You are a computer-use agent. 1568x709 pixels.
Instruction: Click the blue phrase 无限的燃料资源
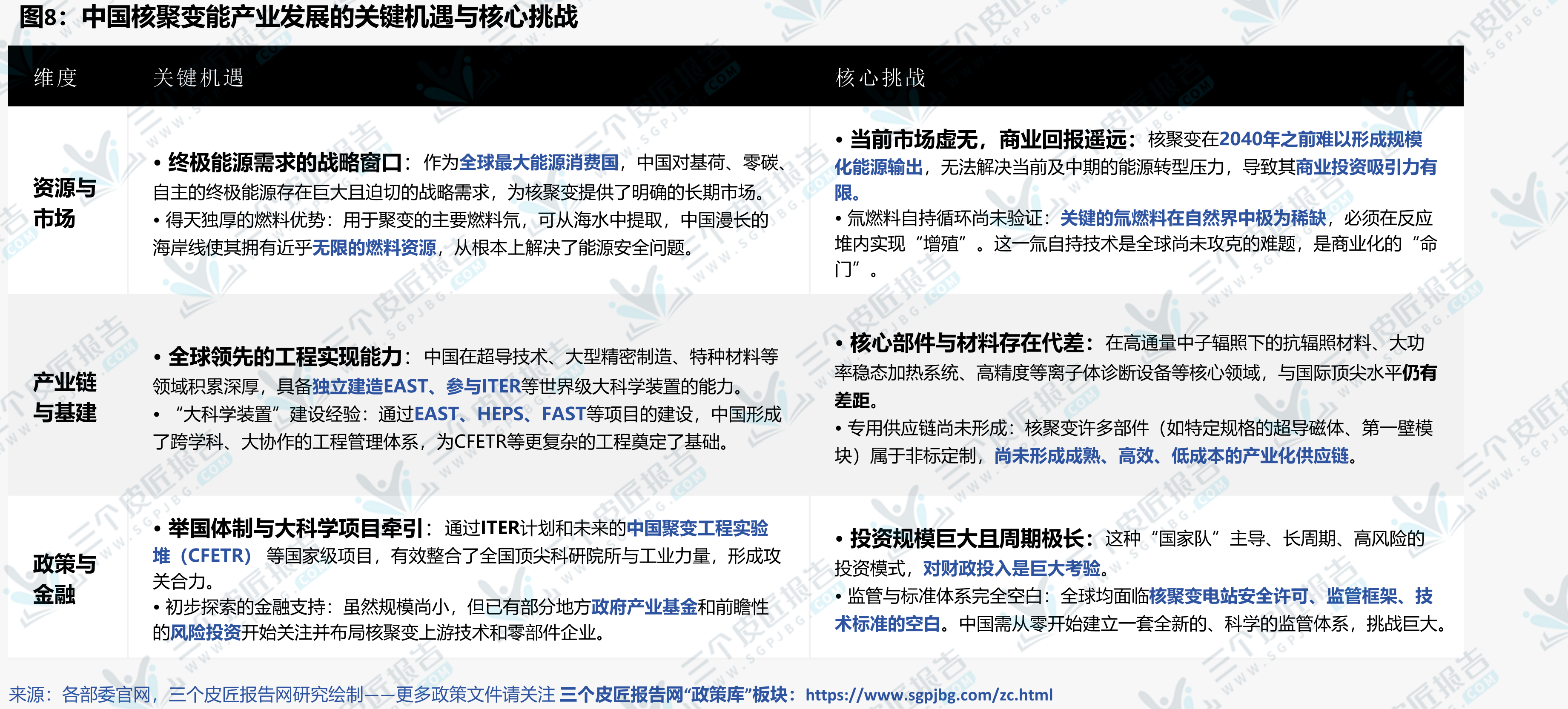click(374, 248)
